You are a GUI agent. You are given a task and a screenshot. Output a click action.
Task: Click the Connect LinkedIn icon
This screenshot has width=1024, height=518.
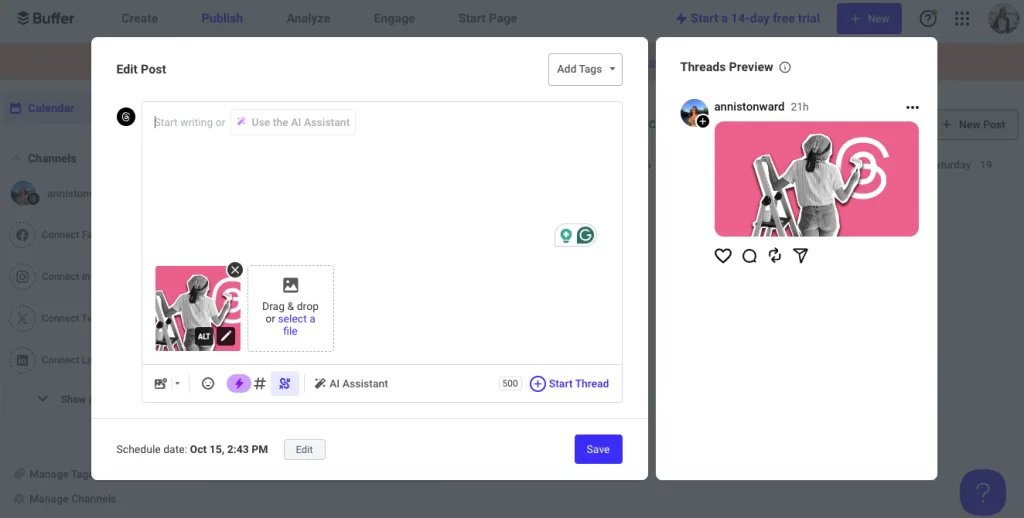click(x=22, y=360)
